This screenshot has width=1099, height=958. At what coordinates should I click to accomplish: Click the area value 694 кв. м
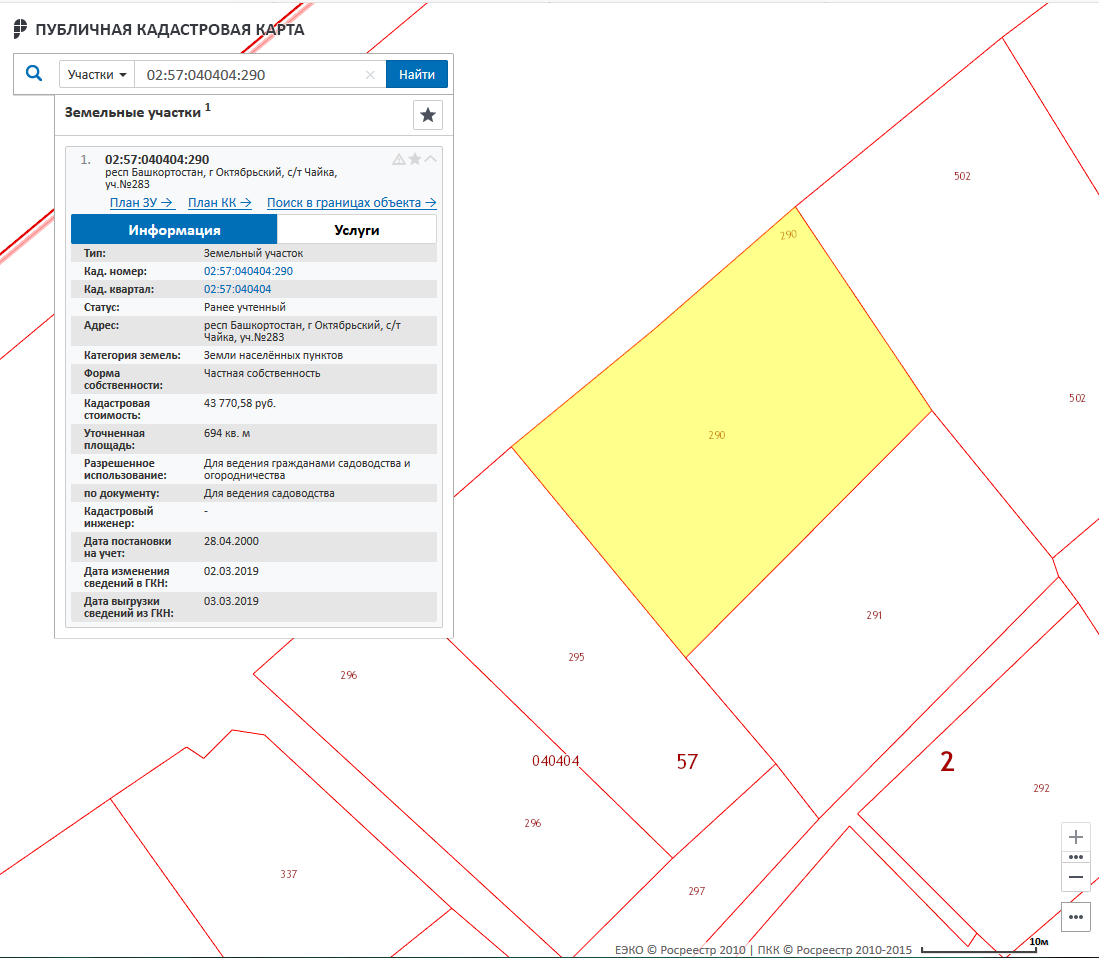(x=227, y=434)
